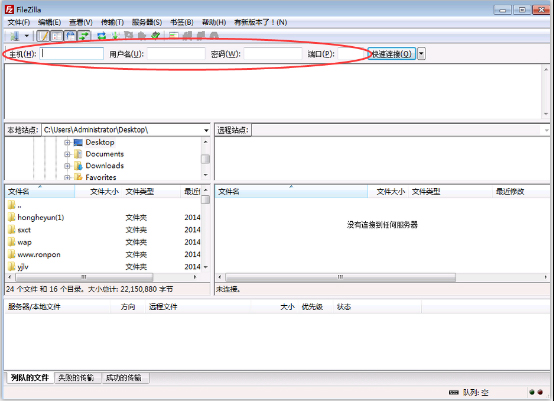Image resolution: width=554 pixels, height=401 pixels.
Task: Open the 远程站点 path dropdown
Action: pos(546,130)
